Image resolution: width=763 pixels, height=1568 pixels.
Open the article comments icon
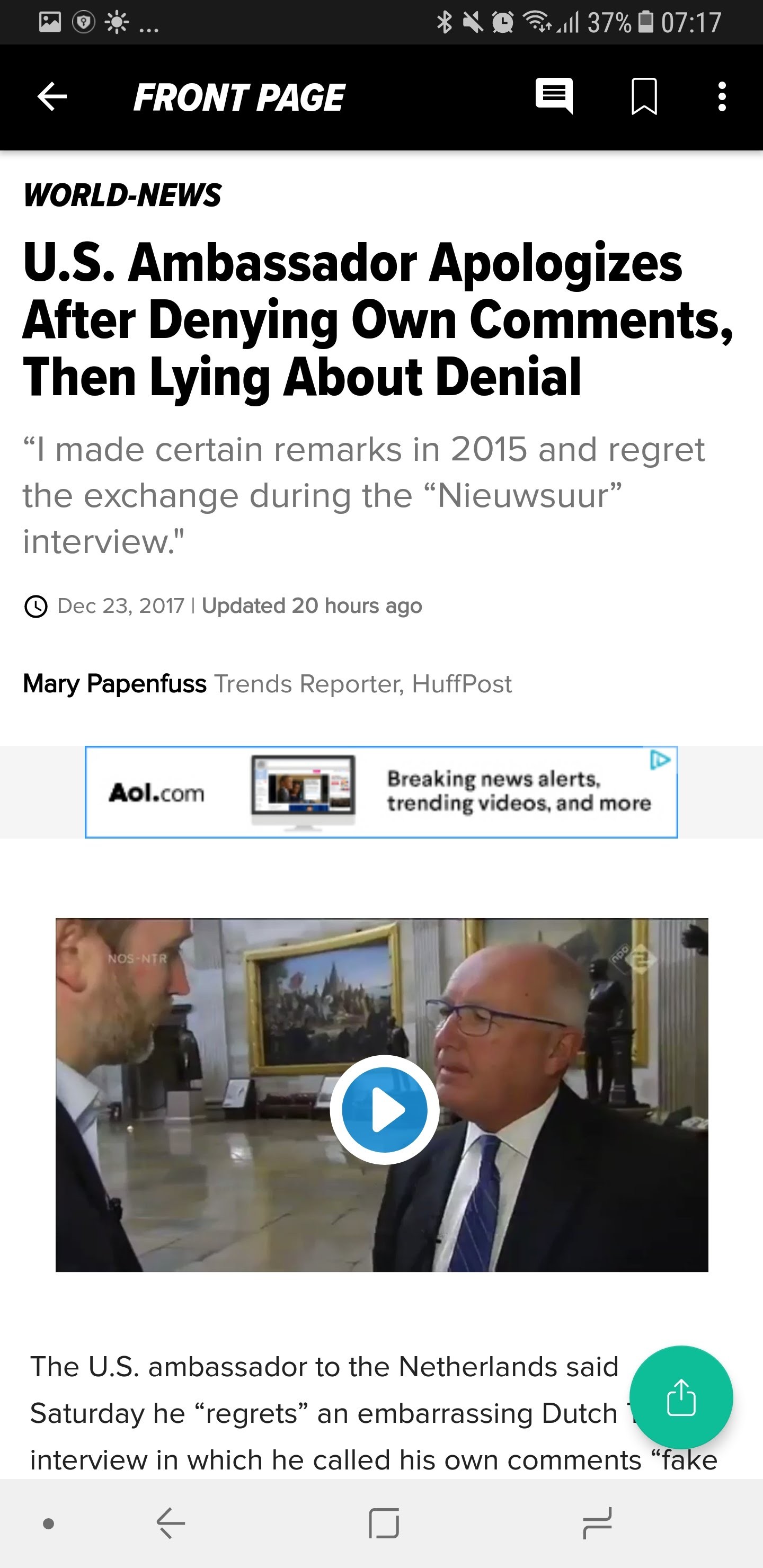click(554, 96)
